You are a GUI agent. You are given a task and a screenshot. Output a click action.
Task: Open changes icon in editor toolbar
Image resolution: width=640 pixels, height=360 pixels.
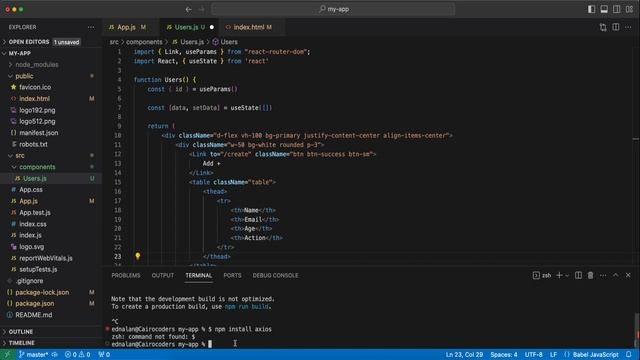coord(603,27)
